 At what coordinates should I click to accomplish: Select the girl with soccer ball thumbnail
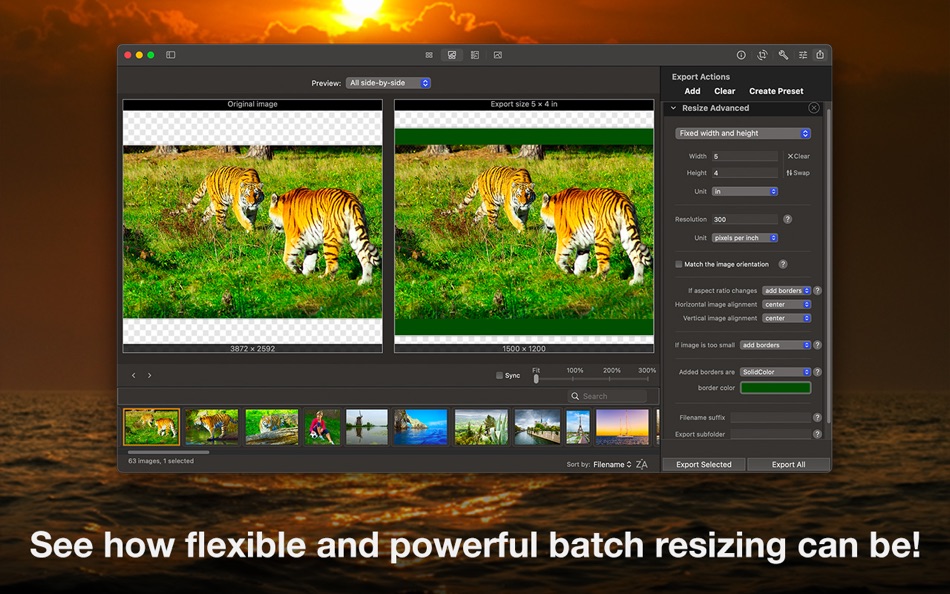[x=322, y=427]
